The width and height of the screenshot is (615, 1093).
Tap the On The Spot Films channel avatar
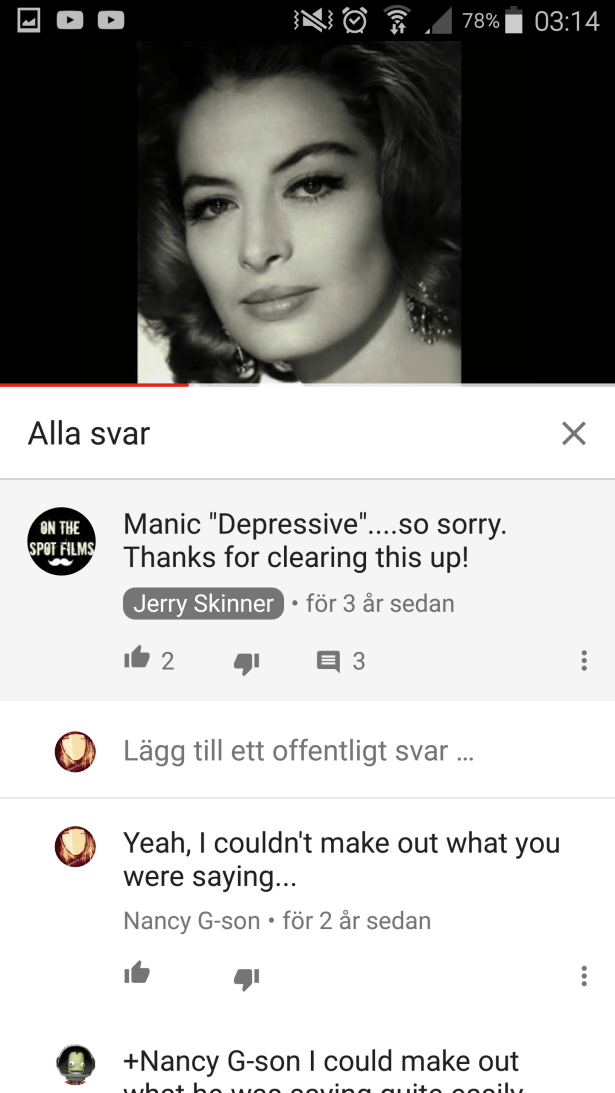61,542
